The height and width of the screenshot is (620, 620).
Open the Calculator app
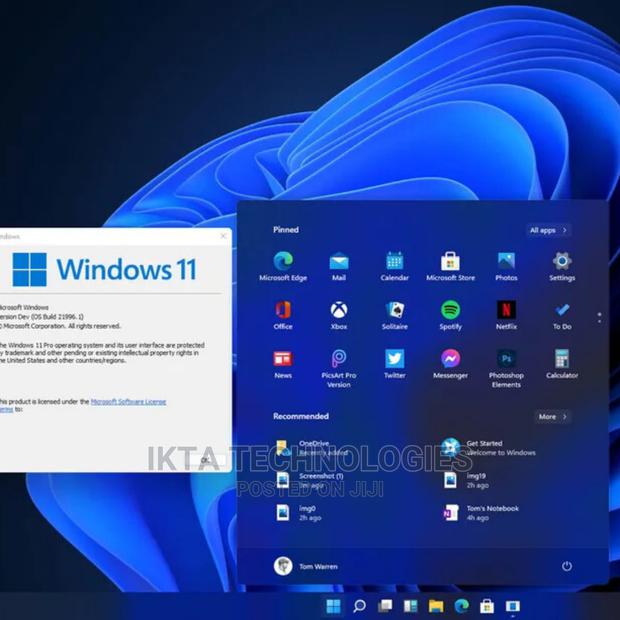562,364
